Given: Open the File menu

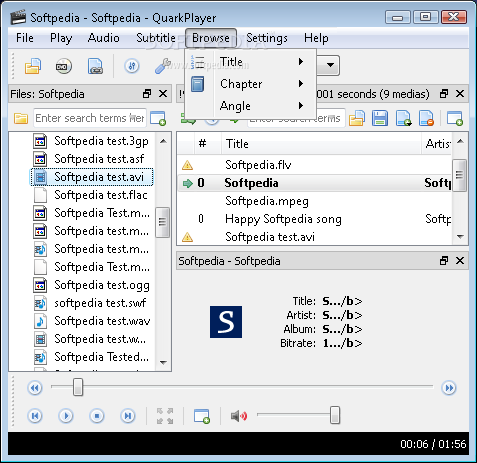Looking at the screenshot, I should tap(25, 38).
